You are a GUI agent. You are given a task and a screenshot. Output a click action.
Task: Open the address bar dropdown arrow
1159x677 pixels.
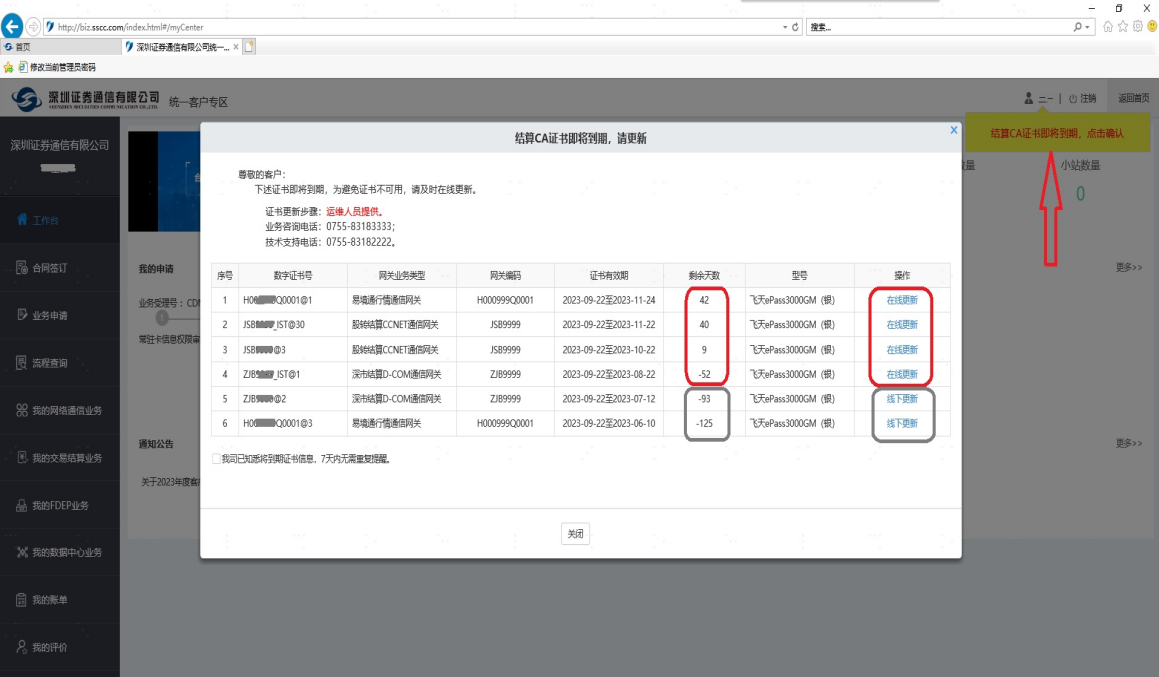785,27
